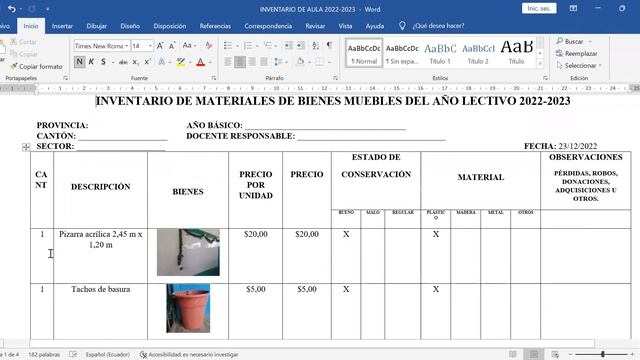Insert a numbered list
This screenshot has height=360, width=640.
[x=247, y=45]
